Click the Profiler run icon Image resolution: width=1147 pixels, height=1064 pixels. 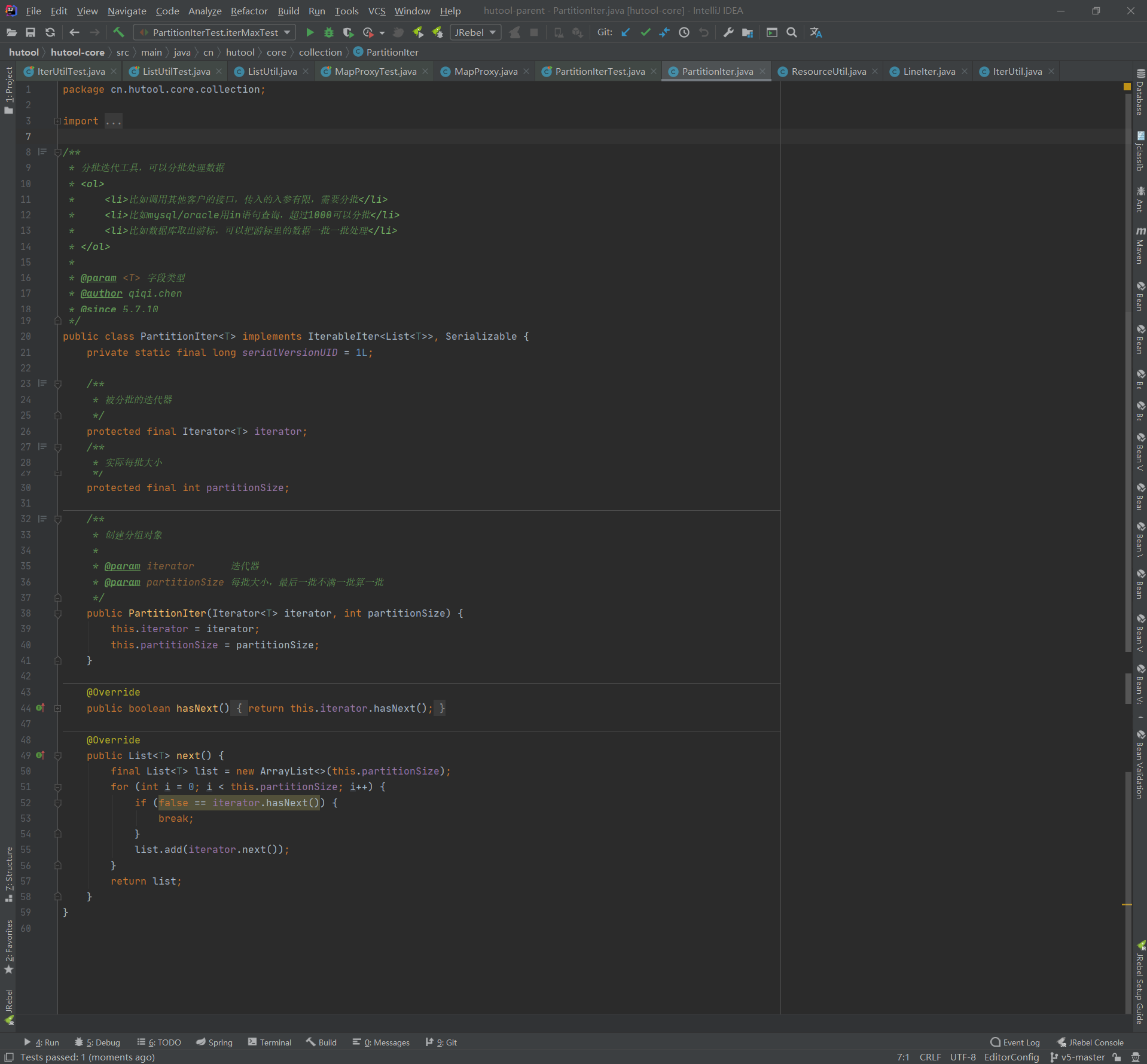pos(368,32)
